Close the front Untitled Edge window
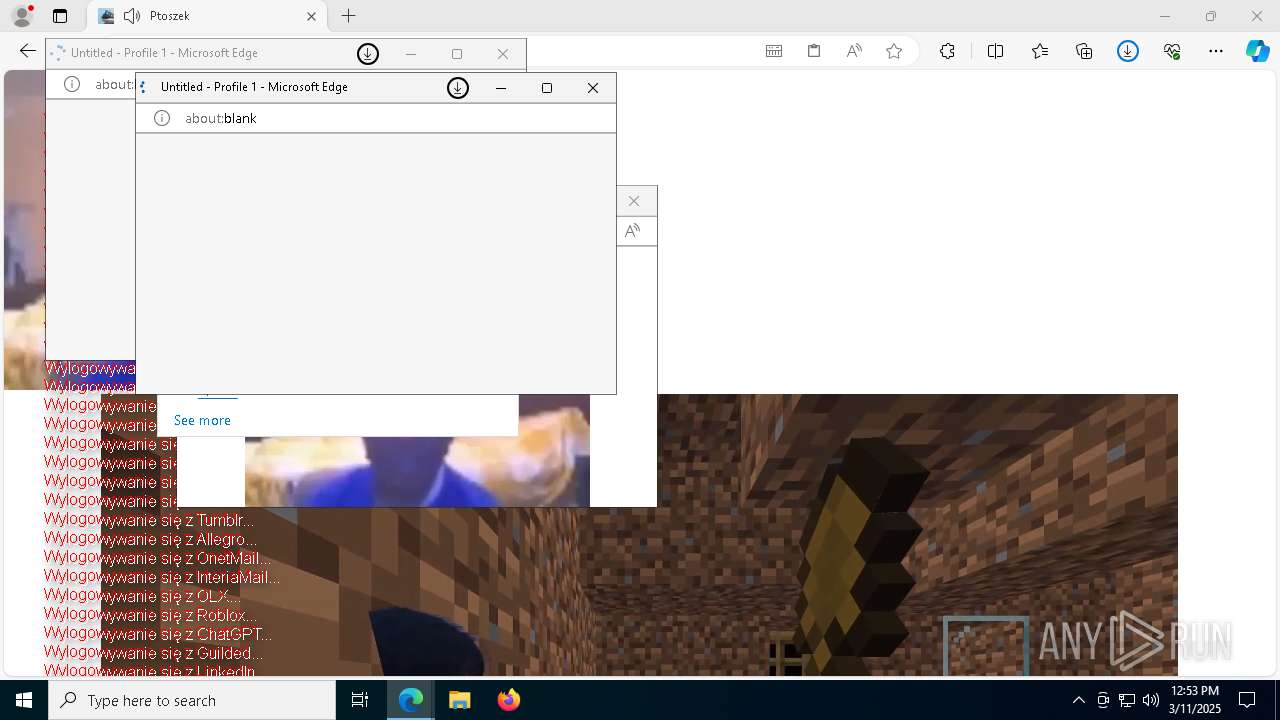1280x720 pixels. (x=593, y=88)
